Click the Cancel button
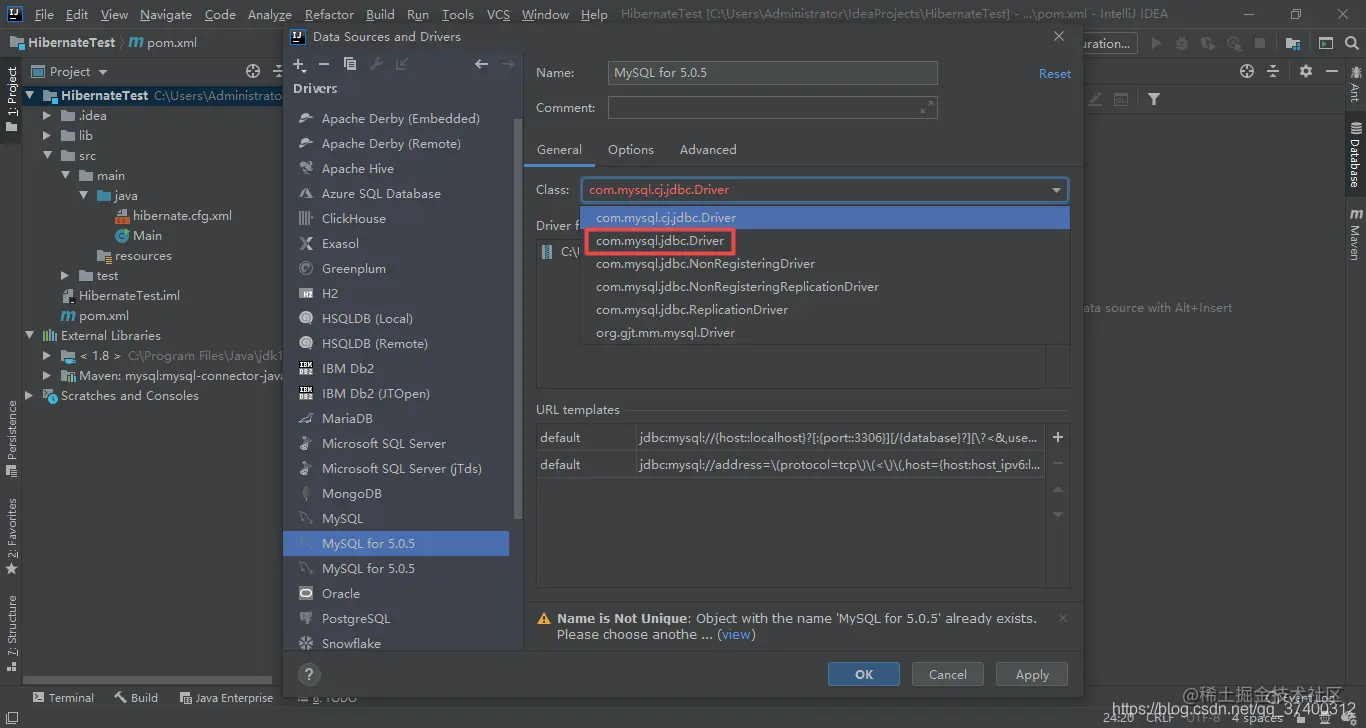The width and height of the screenshot is (1366, 728). point(947,674)
